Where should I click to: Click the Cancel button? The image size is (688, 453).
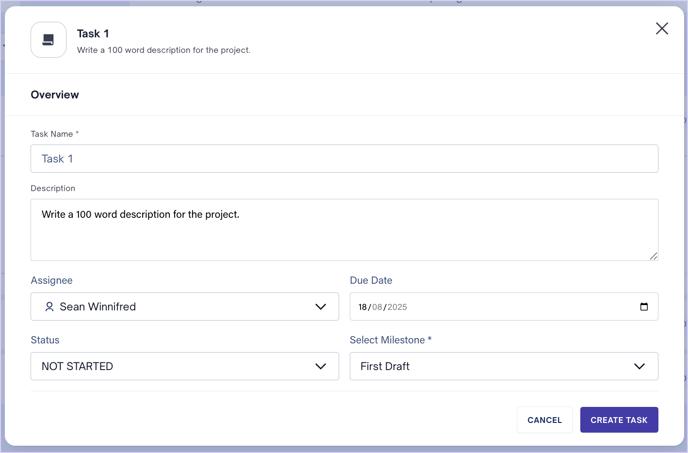(545, 420)
